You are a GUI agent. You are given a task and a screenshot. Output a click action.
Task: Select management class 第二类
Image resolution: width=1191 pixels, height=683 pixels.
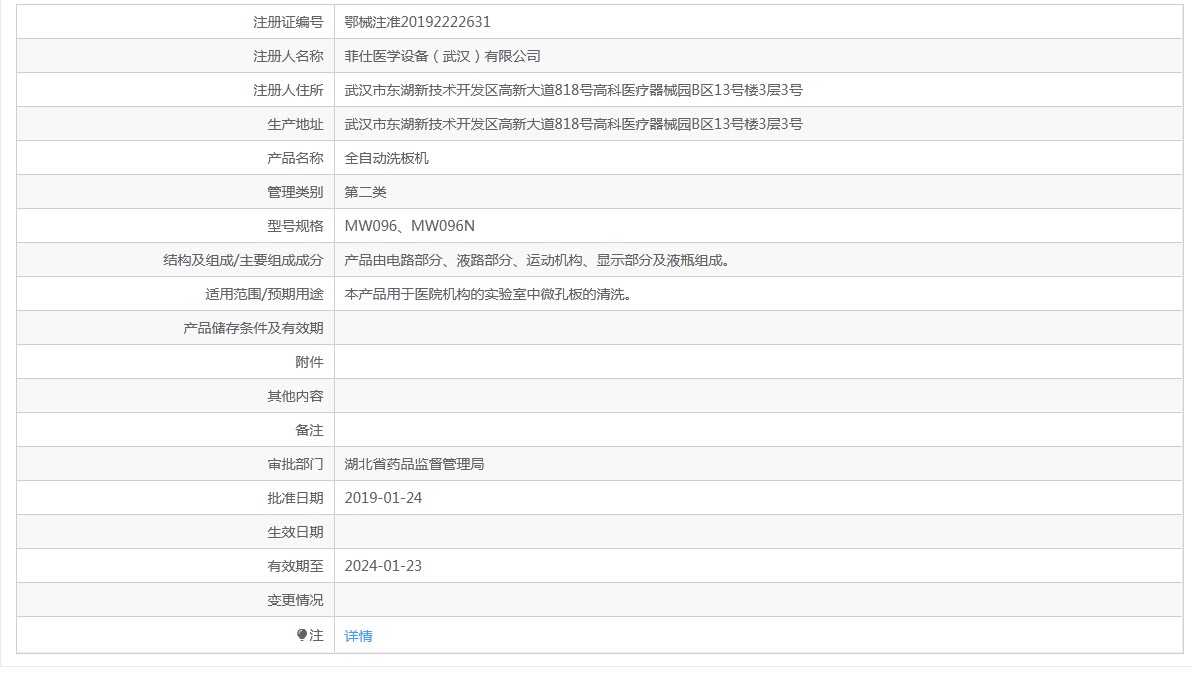pos(365,192)
